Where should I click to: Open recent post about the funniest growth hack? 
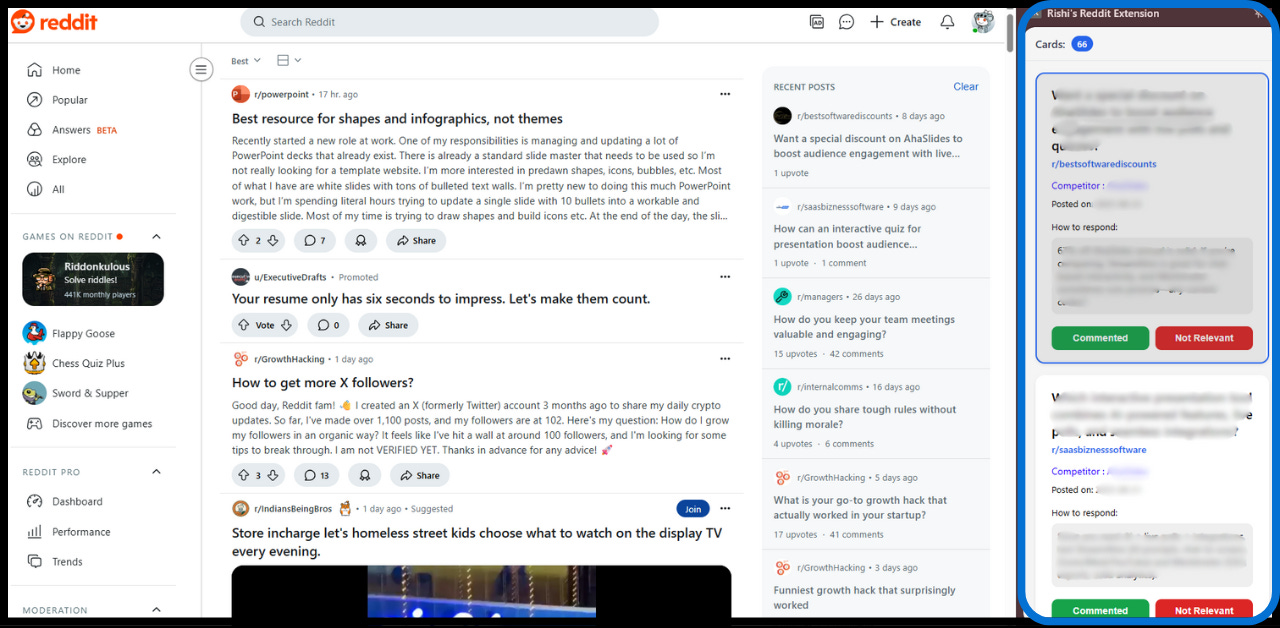[865, 598]
